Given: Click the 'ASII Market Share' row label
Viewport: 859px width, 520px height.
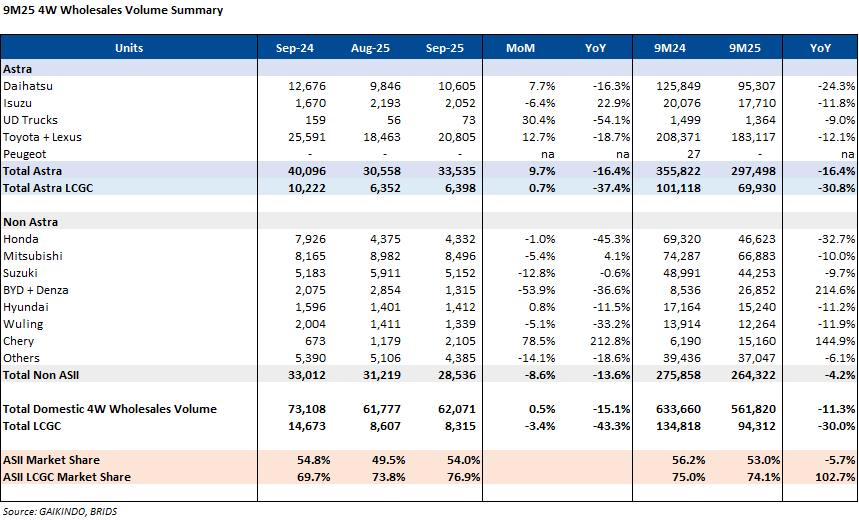Looking at the screenshot, I should click(x=51, y=460).
